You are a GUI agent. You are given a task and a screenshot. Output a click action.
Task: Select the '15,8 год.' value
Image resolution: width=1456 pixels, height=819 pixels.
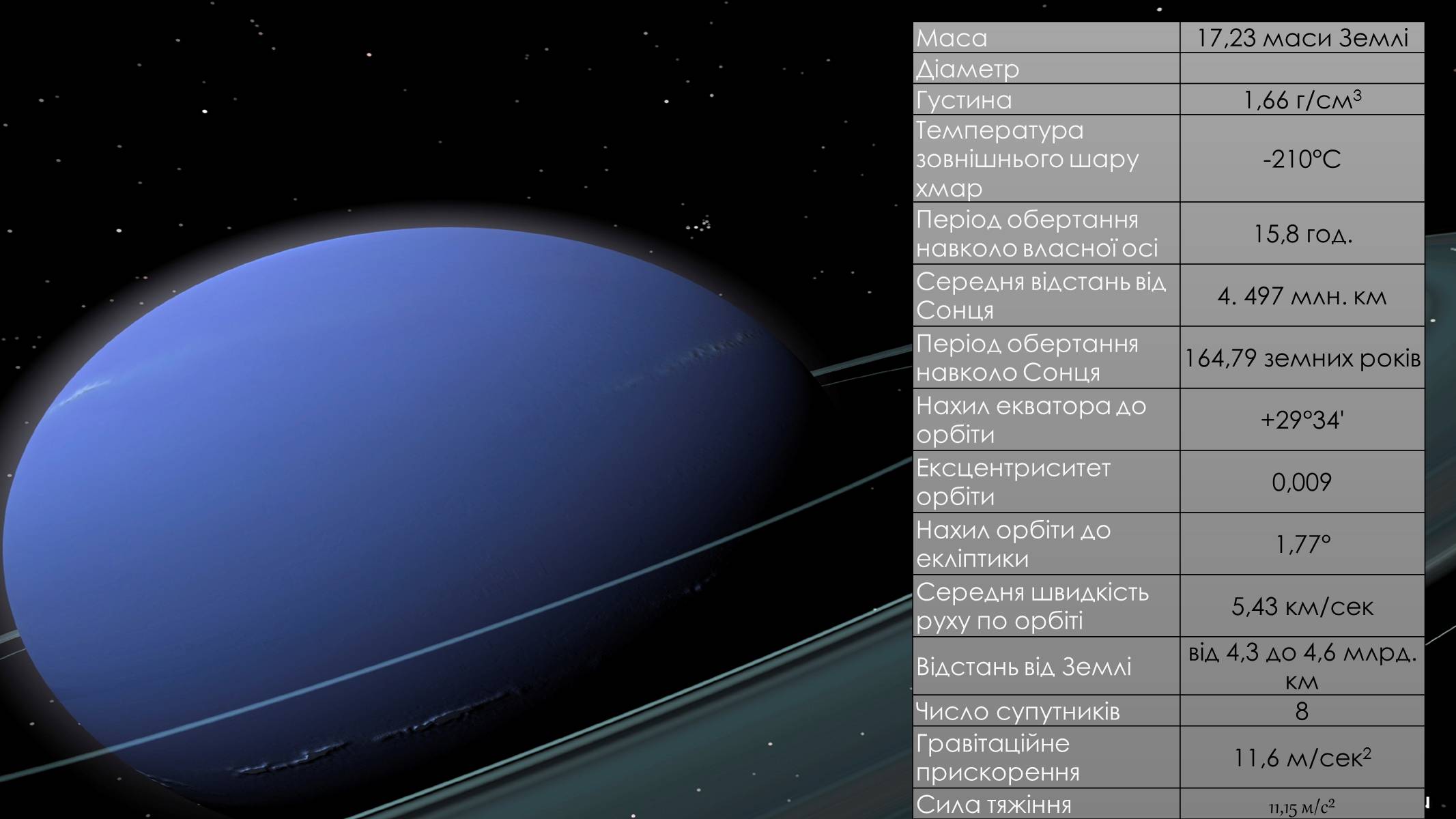1302,234
